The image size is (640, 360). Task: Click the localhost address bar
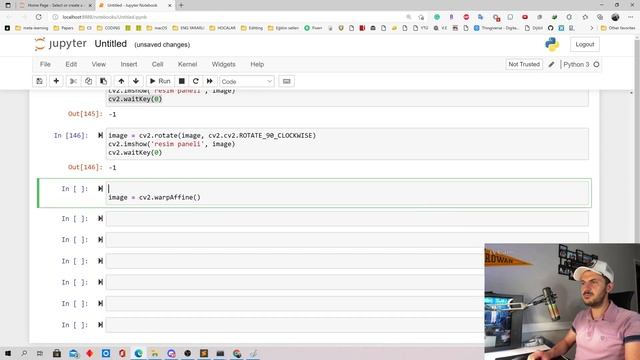tap(229, 17)
